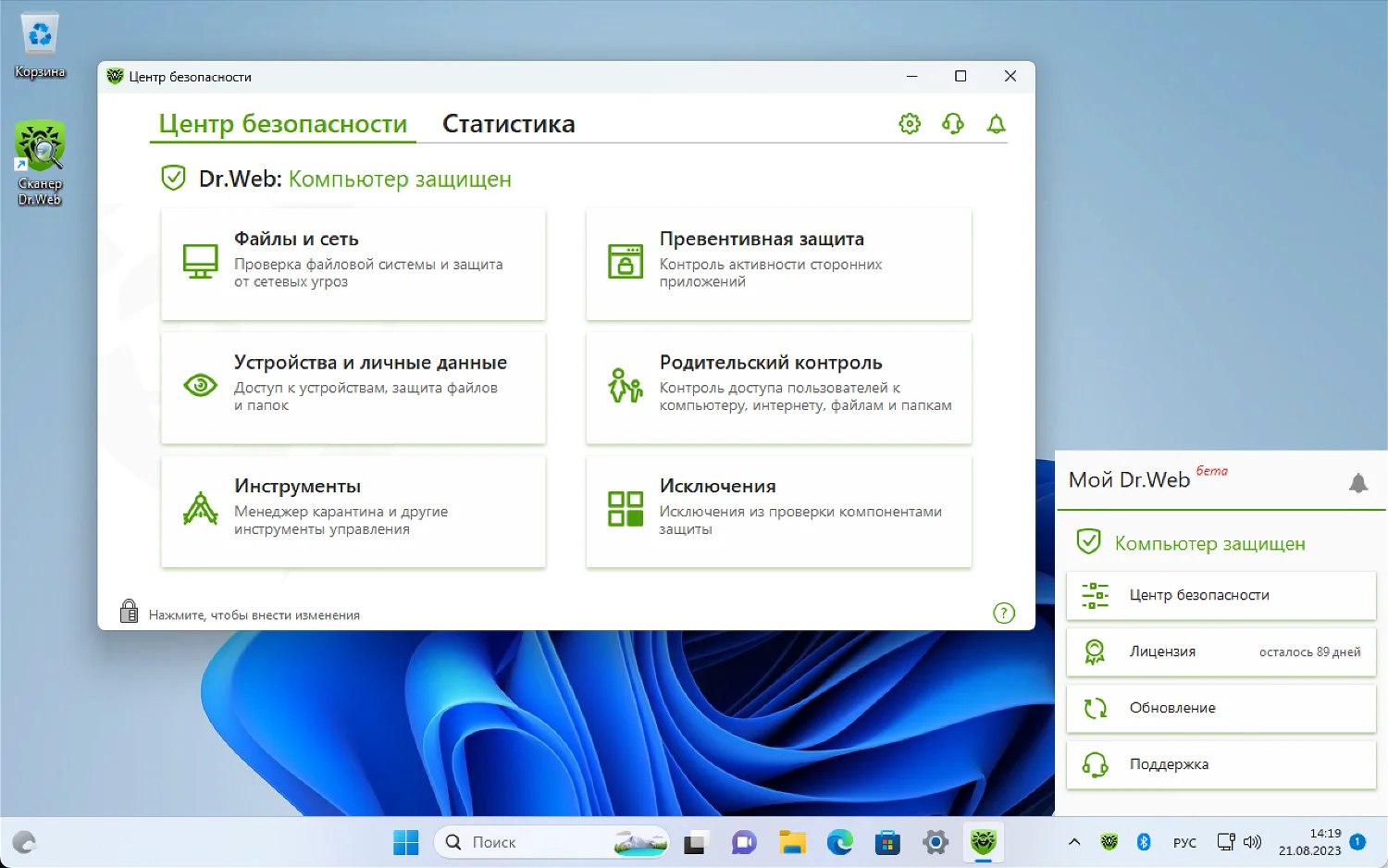This screenshot has width=1388, height=868.
Task: Click the shield icon beside Dr.Web status
Action: [x=173, y=178]
